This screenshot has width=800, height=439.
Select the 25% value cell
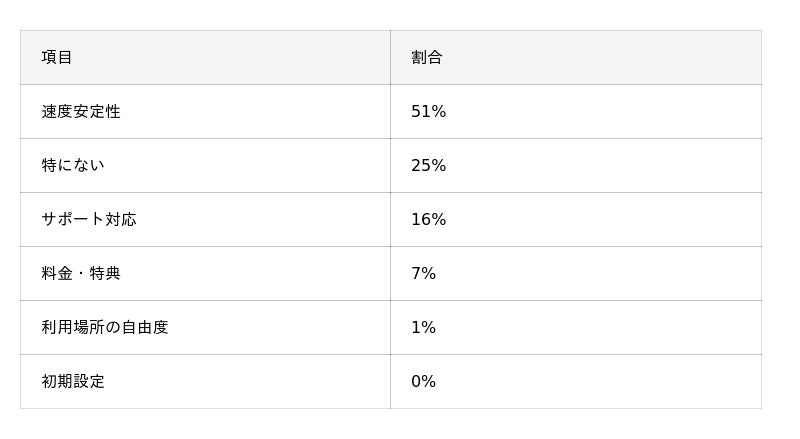click(428, 165)
